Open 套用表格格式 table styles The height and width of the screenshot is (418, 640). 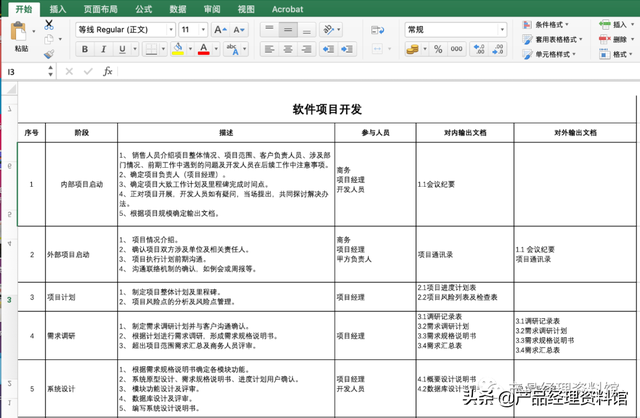[x=553, y=40]
